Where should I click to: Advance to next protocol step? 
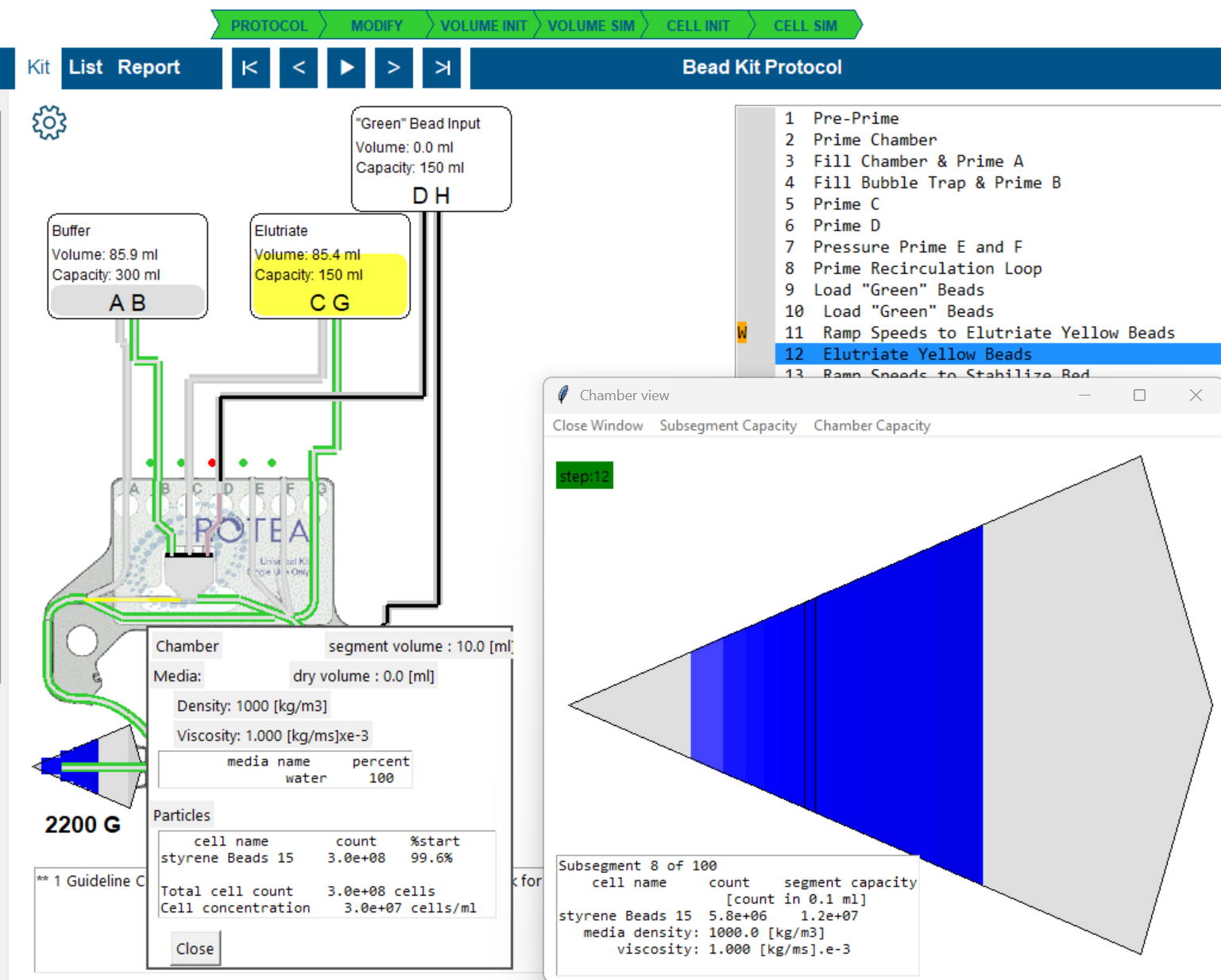point(394,68)
